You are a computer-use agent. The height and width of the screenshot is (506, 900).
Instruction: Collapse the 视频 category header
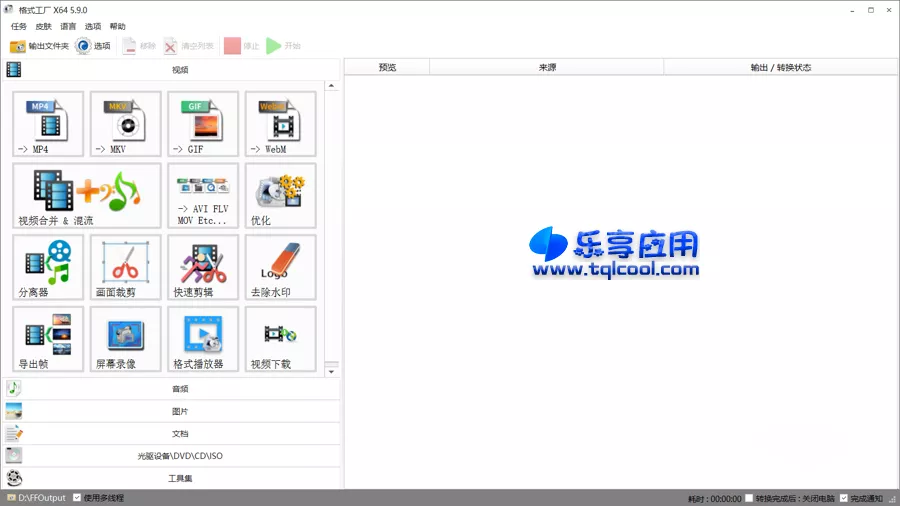(x=172, y=70)
